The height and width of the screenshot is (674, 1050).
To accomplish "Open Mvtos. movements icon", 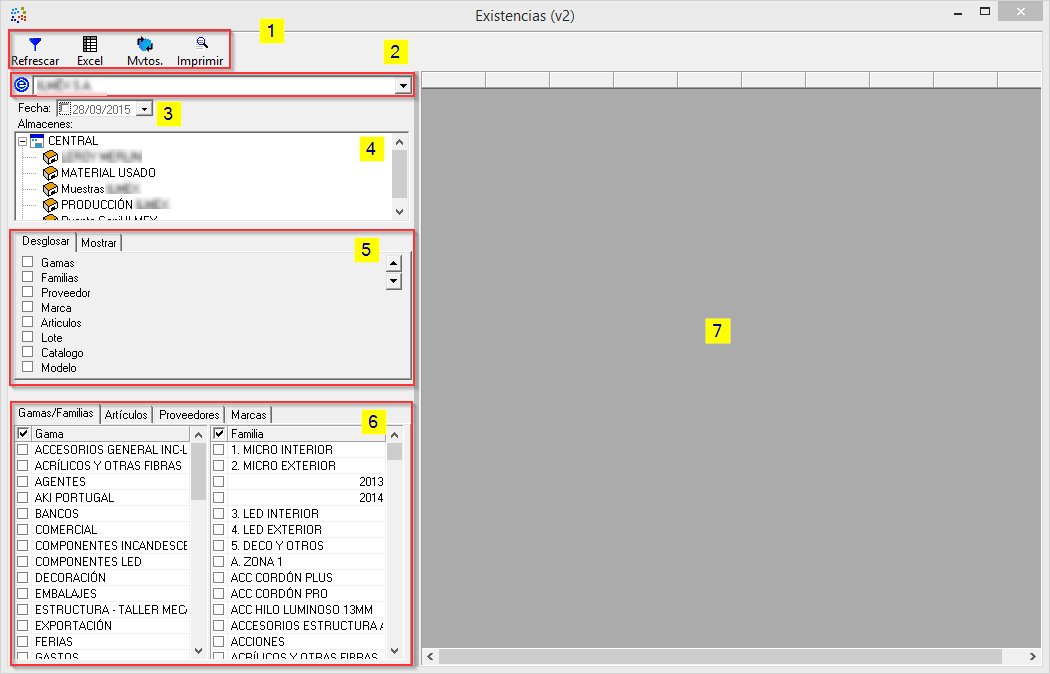I will pos(145,45).
